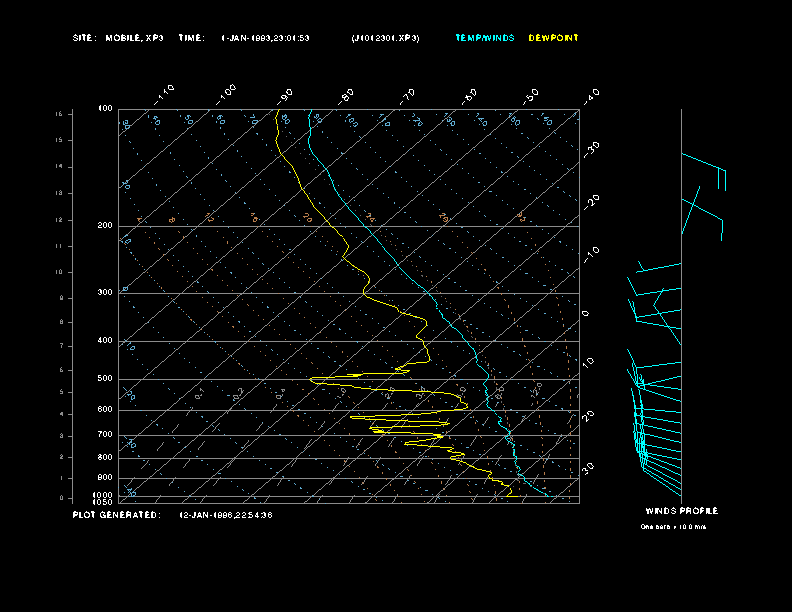The image size is (792, 612).
Task: Click the observation time stamp after TIME:
Action: click(265, 38)
